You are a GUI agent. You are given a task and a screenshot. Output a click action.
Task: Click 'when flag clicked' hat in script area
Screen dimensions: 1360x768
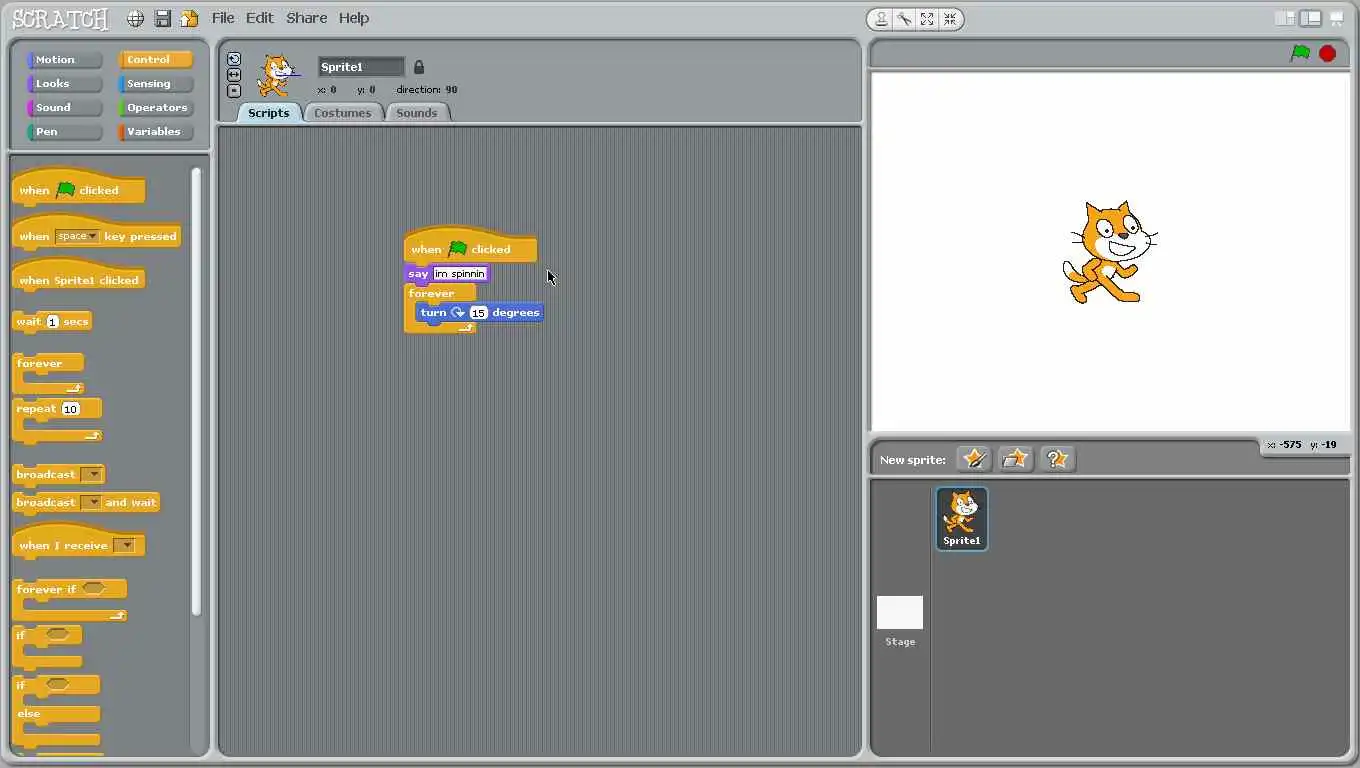[x=470, y=246]
